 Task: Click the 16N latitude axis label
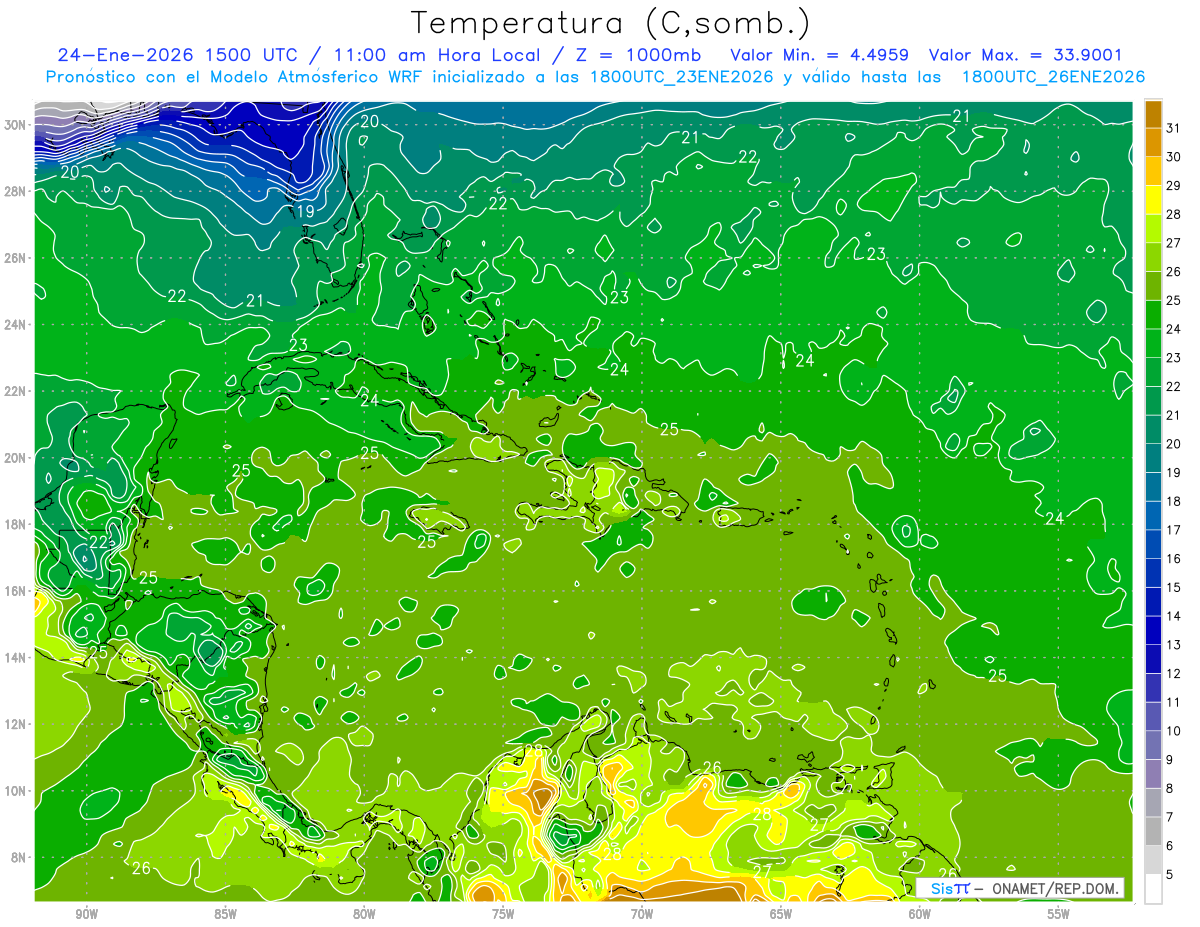tap(17, 591)
